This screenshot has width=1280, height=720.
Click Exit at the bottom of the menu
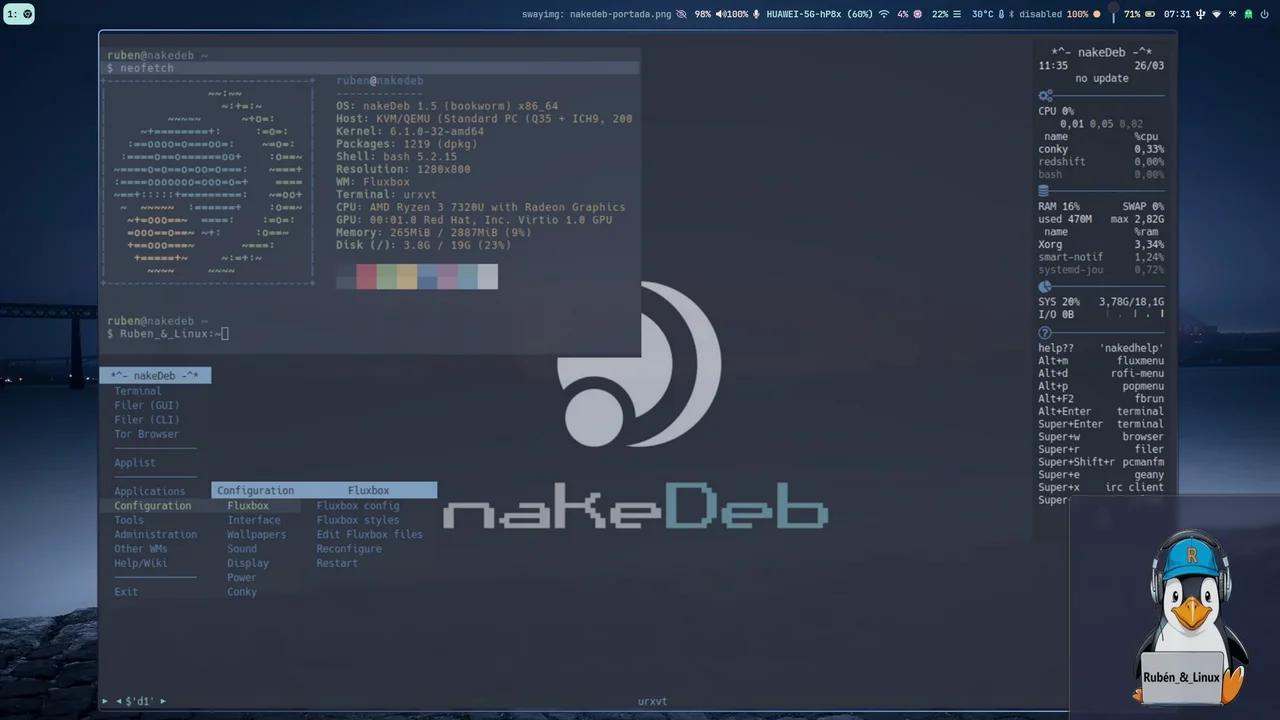click(x=125, y=591)
